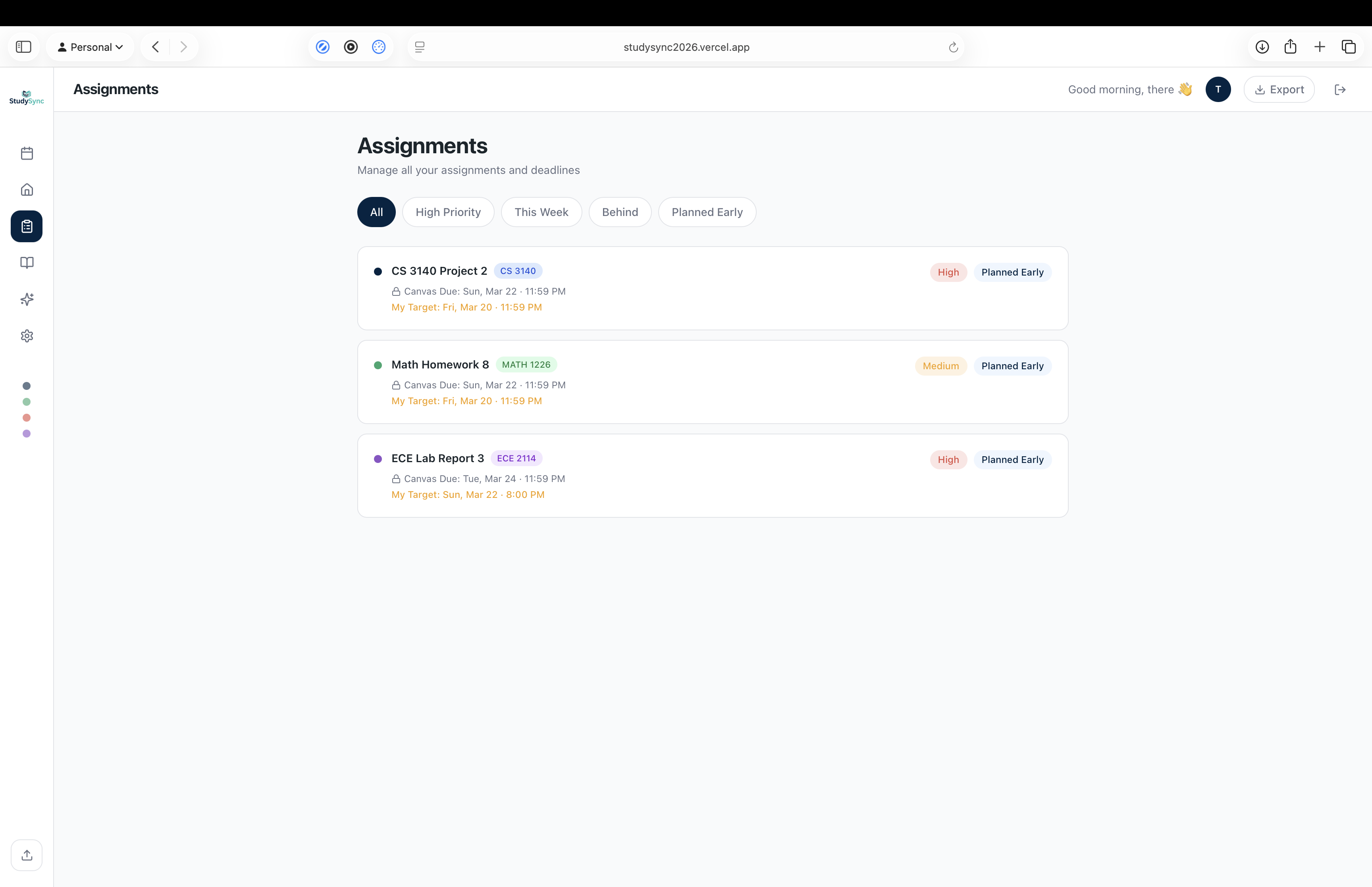1372x887 pixels.
Task: Click purple course dot in sidebar
Action: tap(27, 434)
